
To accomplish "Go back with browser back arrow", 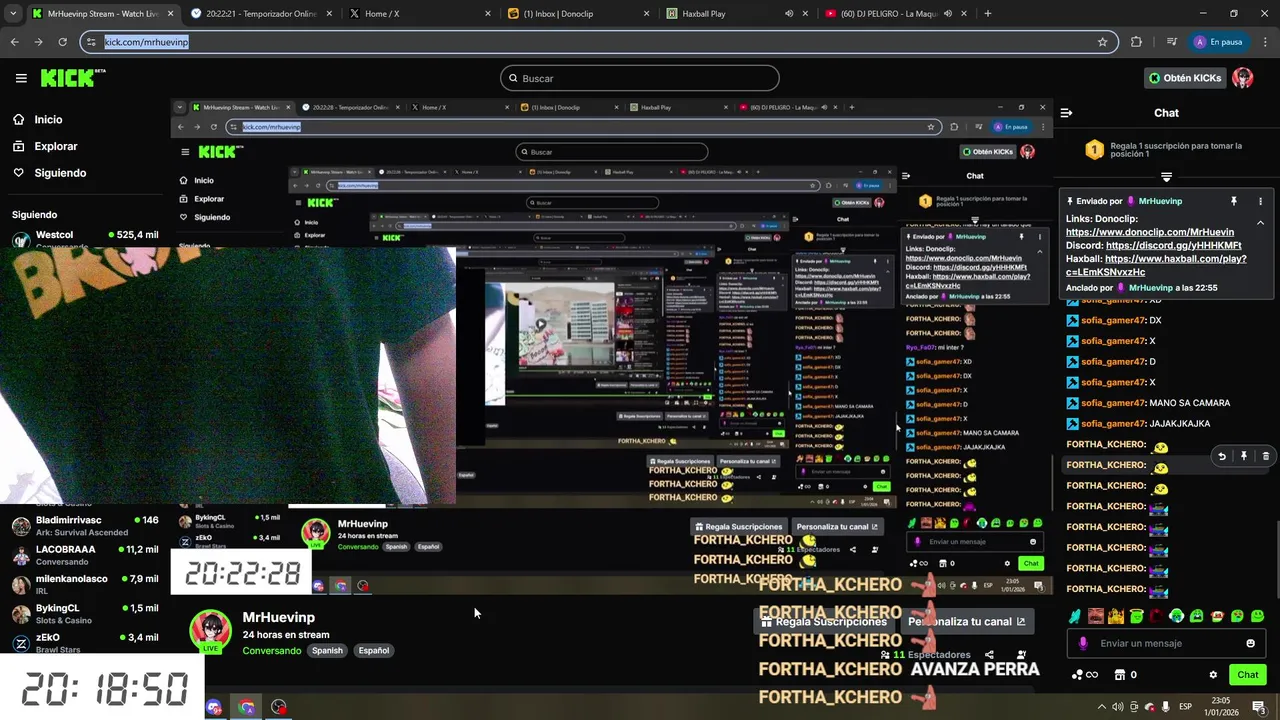I will (14, 42).
